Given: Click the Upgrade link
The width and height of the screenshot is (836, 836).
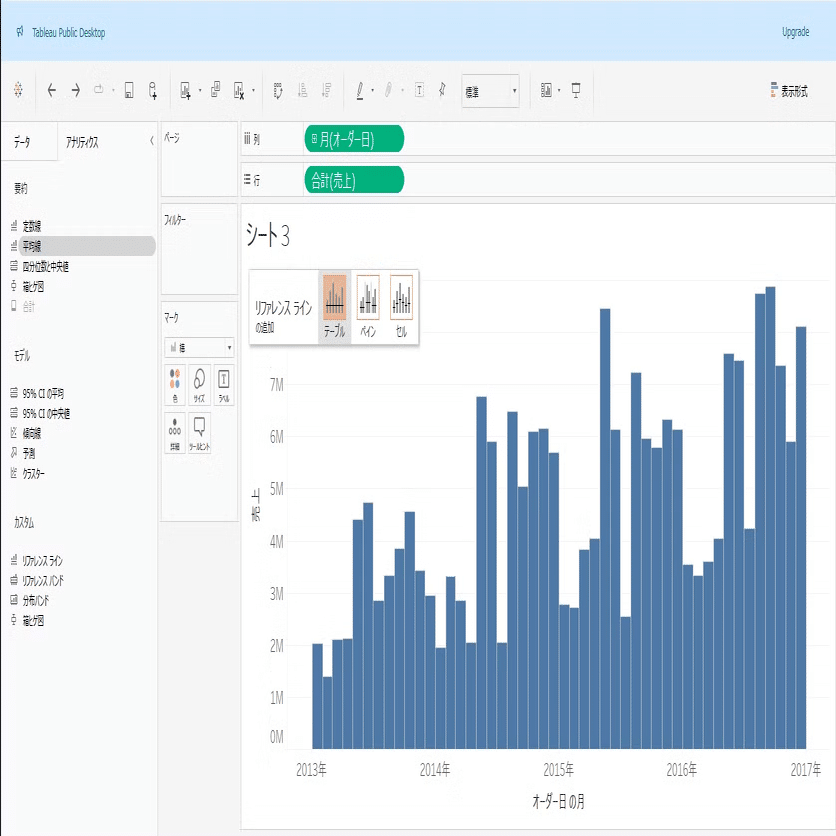Looking at the screenshot, I should click(x=795, y=32).
